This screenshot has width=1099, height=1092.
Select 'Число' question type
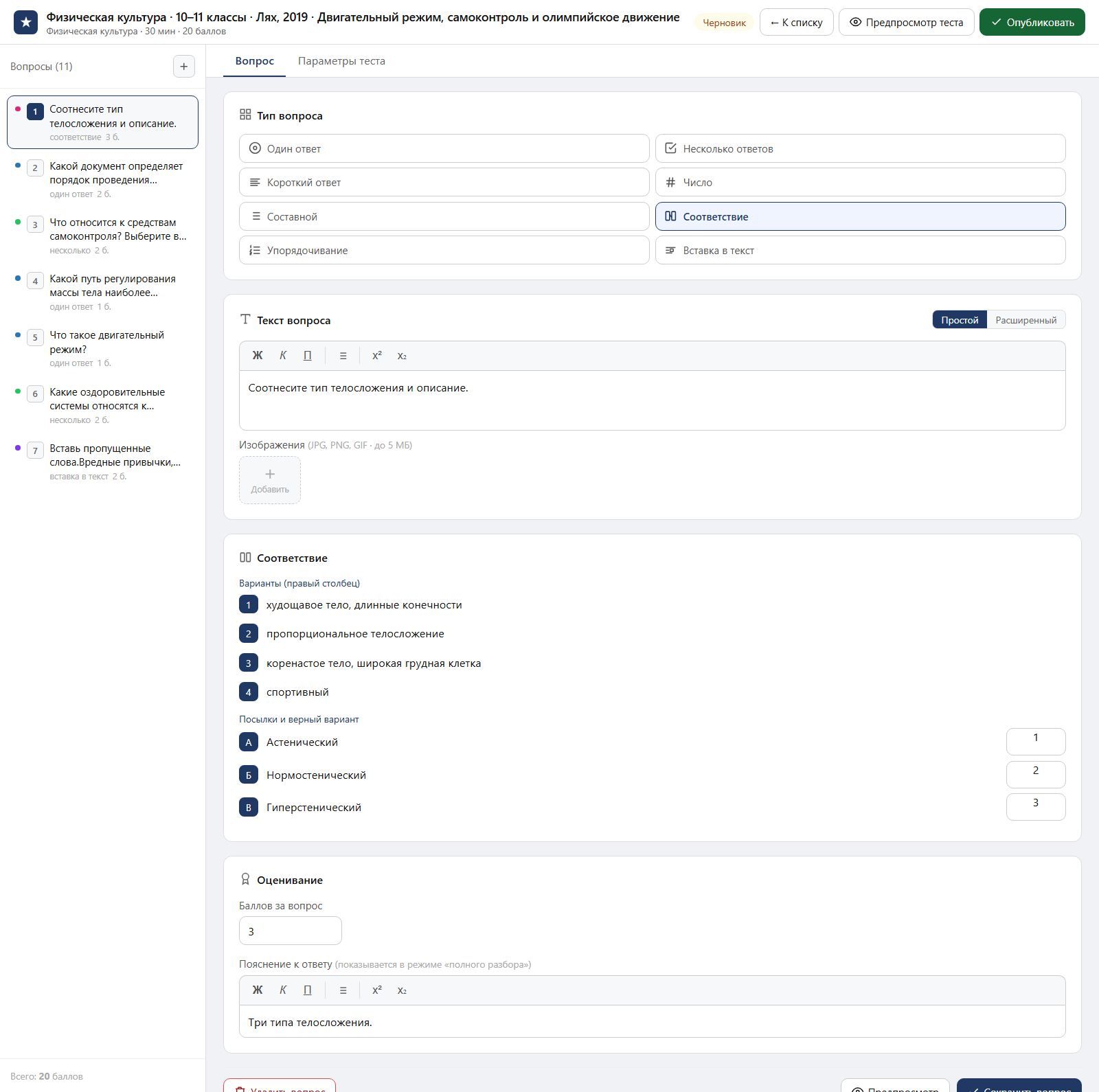pos(860,182)
